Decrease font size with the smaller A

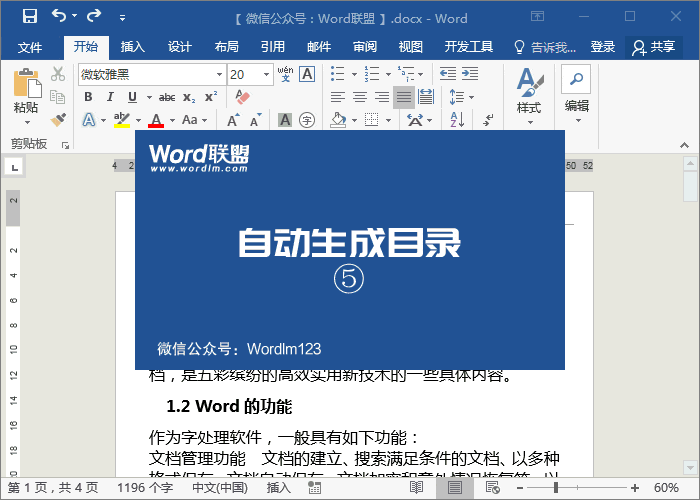point(256,120)
